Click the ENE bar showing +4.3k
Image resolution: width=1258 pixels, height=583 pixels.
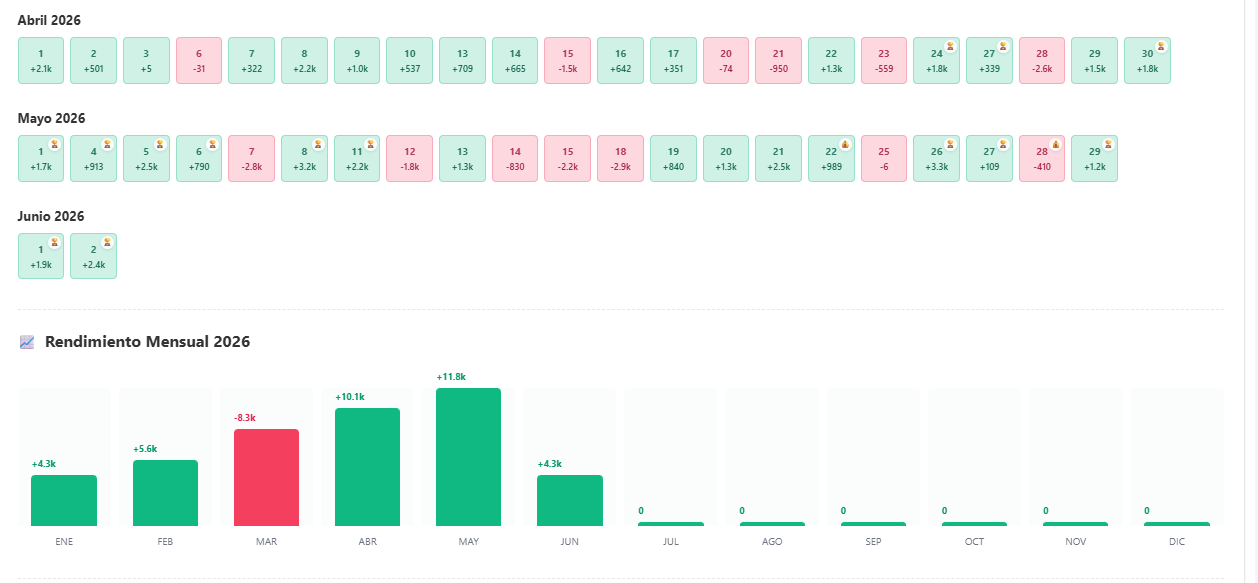point(64,500)
